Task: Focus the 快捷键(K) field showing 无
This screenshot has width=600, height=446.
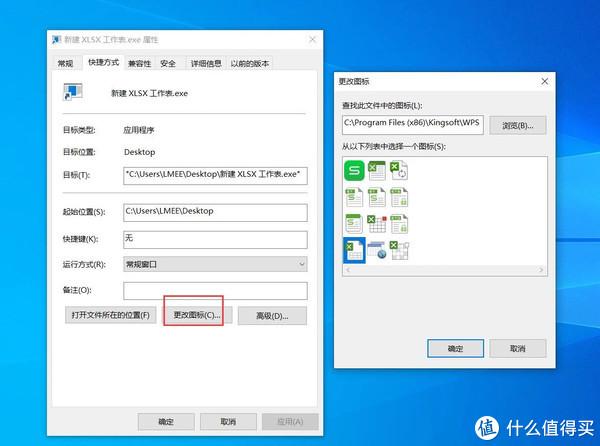Action: [x=215, y=240]
